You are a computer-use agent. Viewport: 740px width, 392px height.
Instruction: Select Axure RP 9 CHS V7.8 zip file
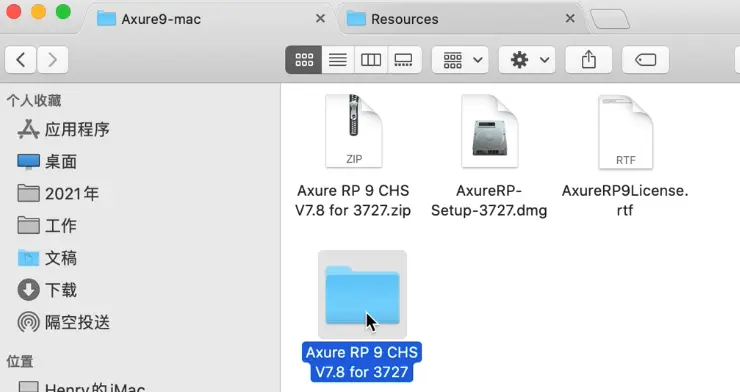point(353,156)
